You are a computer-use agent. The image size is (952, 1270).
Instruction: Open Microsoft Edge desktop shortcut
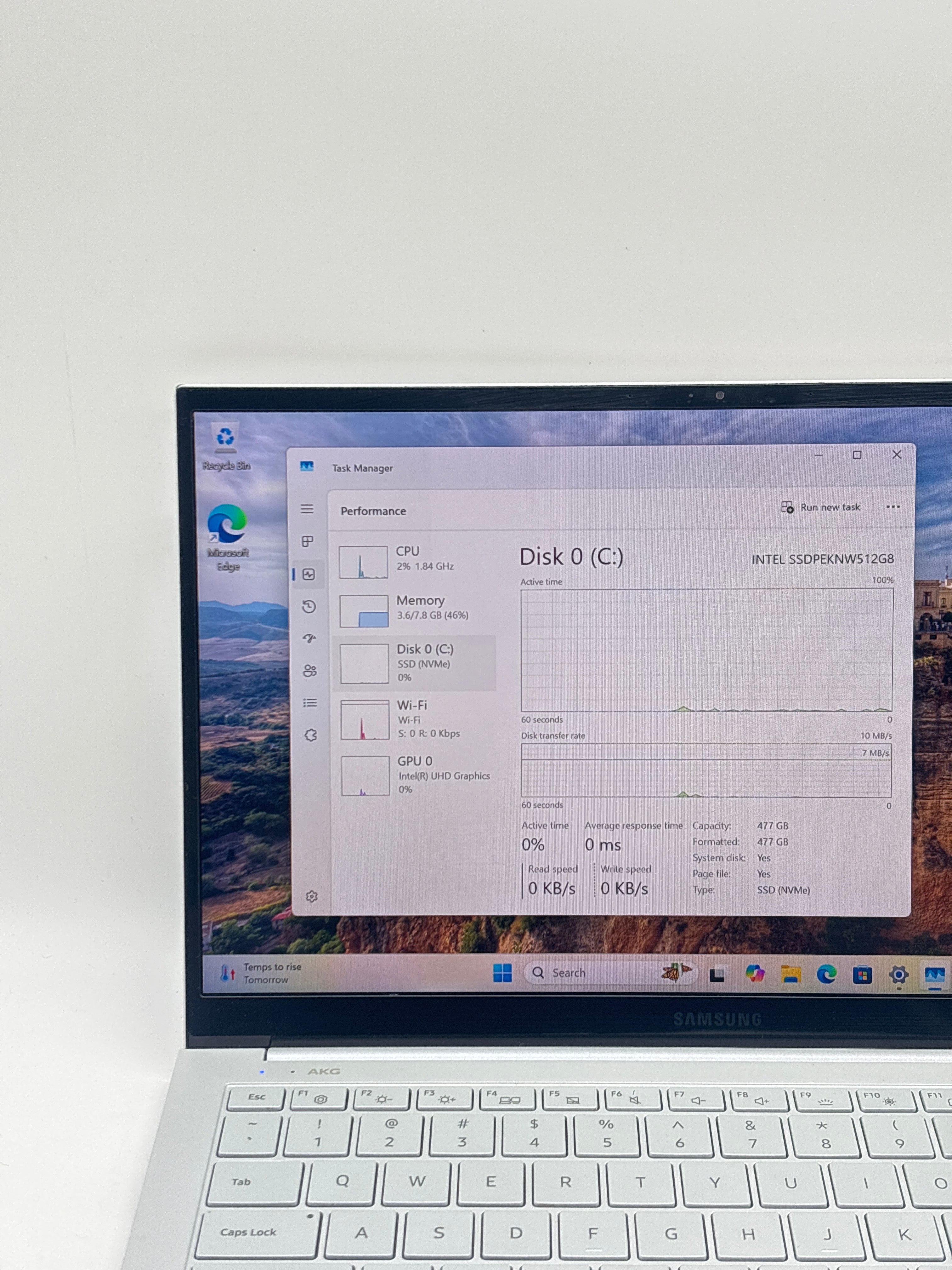coord(228,537)
